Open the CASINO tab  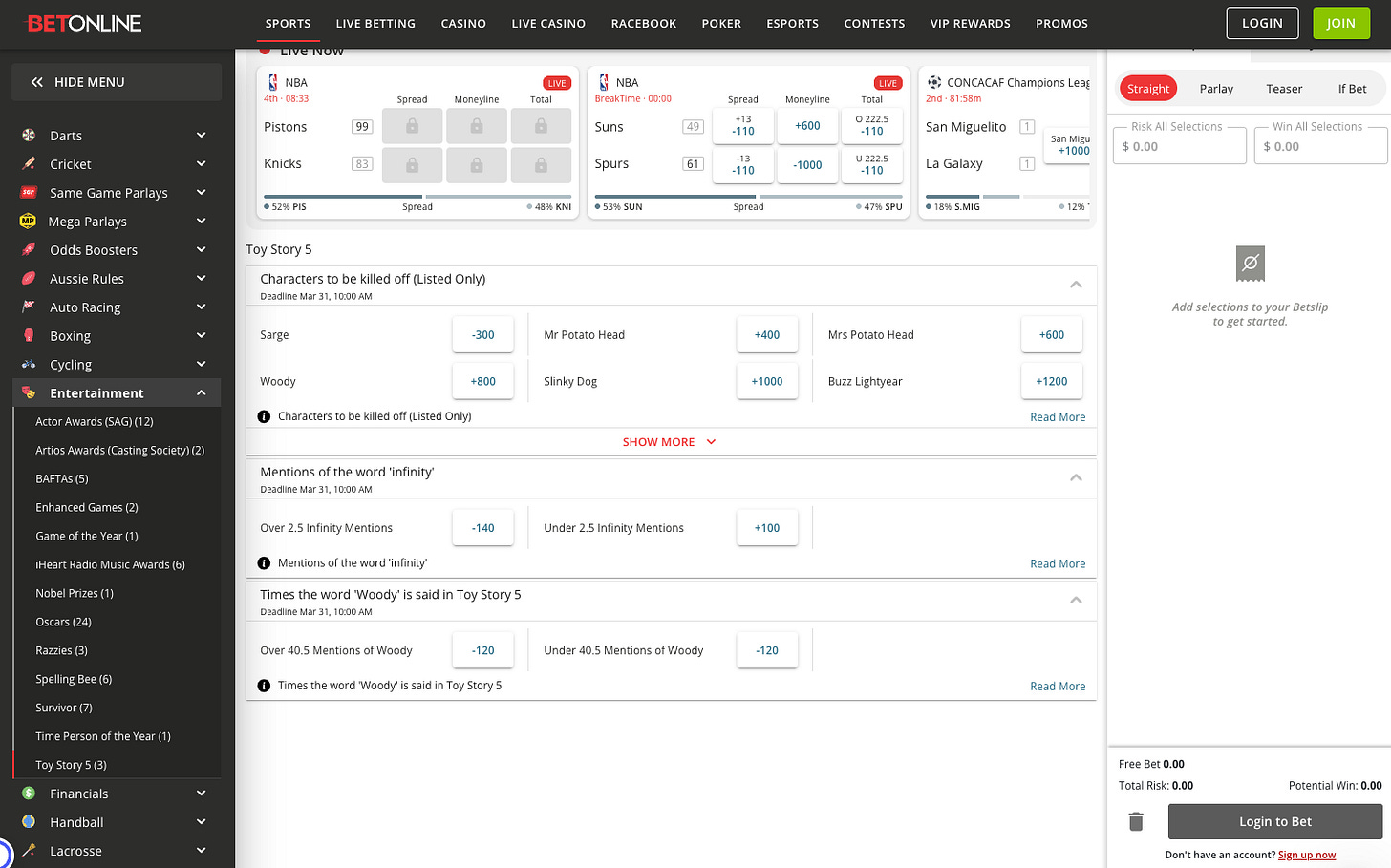463,24
